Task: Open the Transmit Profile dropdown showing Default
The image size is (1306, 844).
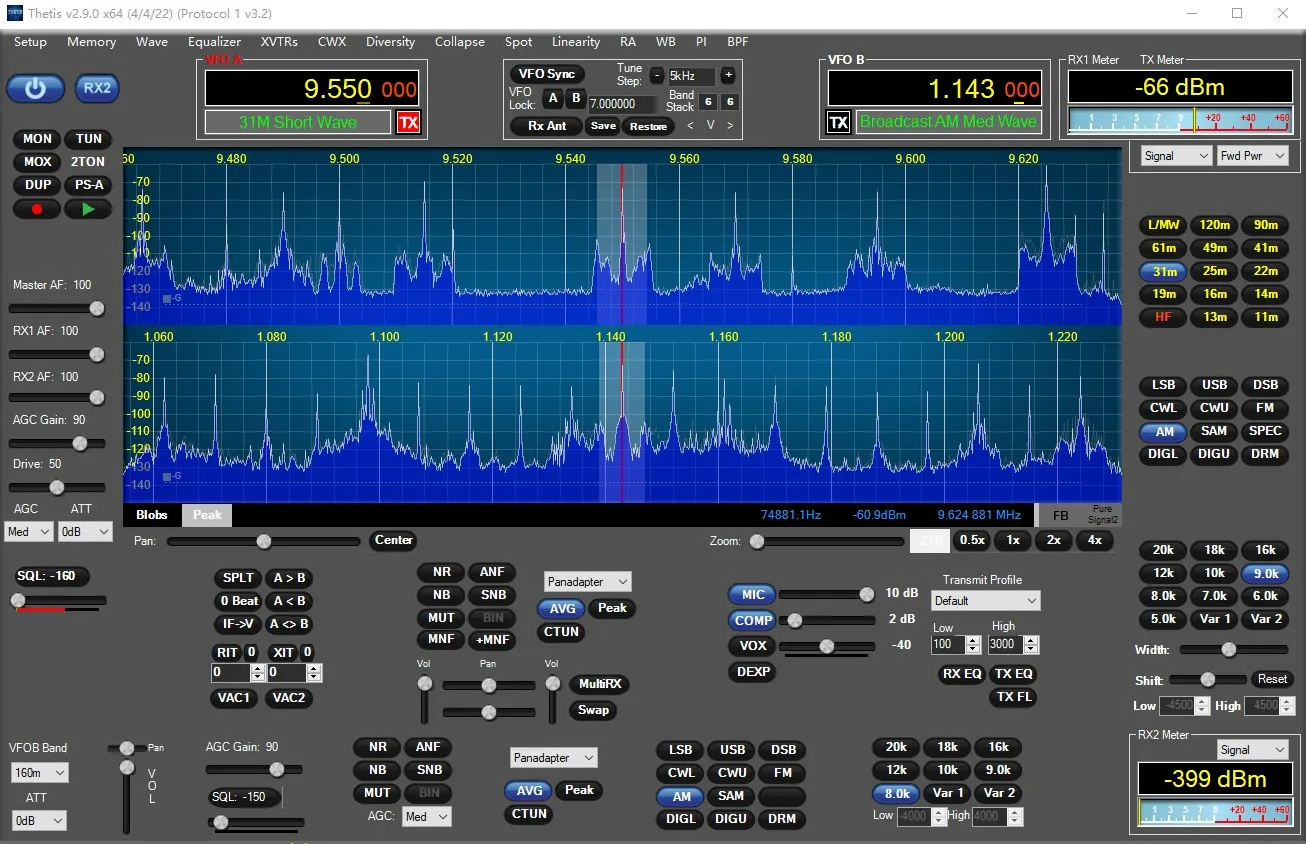Action: click(985, 600)
